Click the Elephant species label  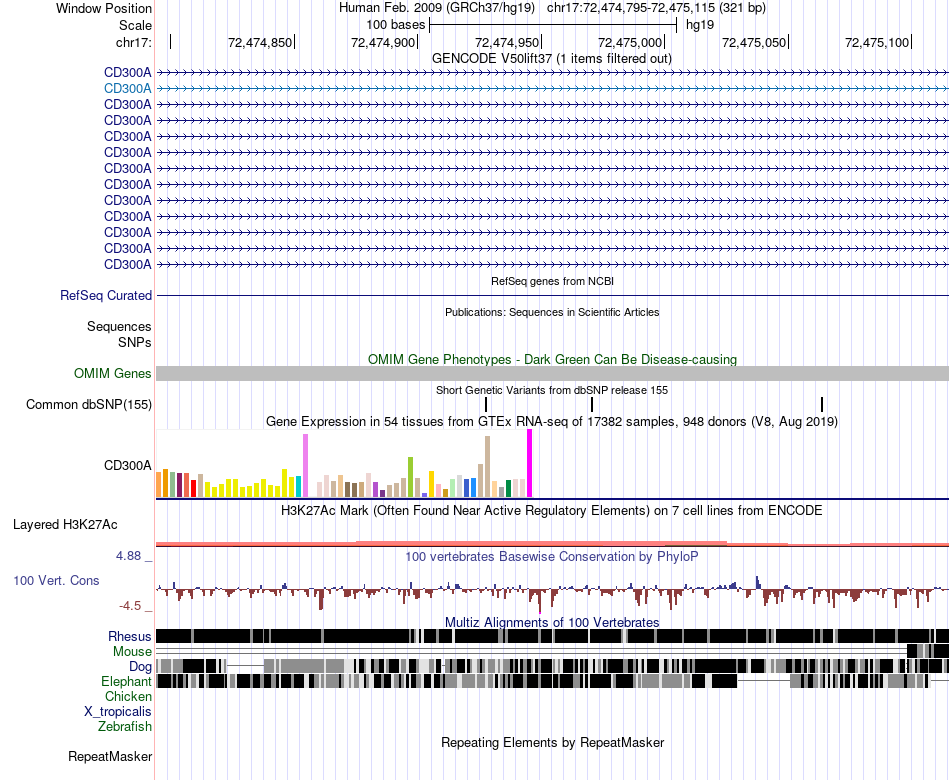point(126,682)
